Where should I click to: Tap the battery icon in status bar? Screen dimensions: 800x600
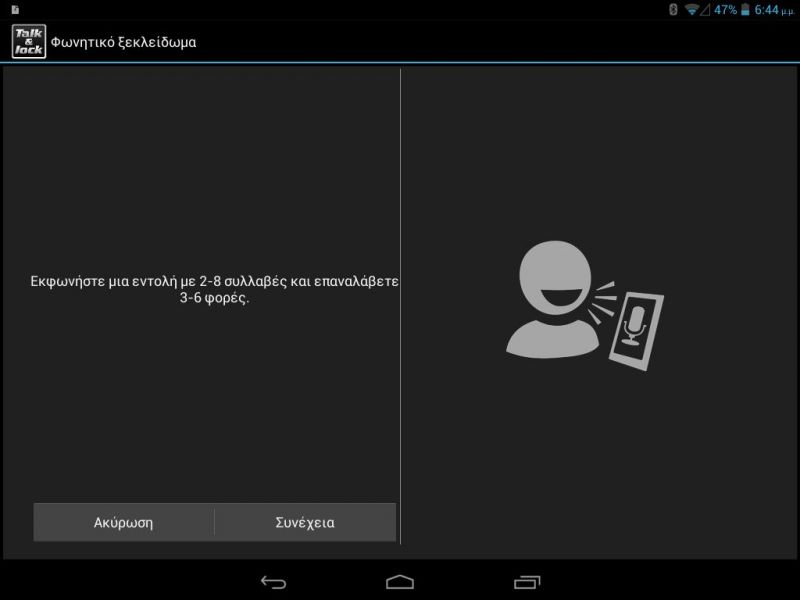745,10
